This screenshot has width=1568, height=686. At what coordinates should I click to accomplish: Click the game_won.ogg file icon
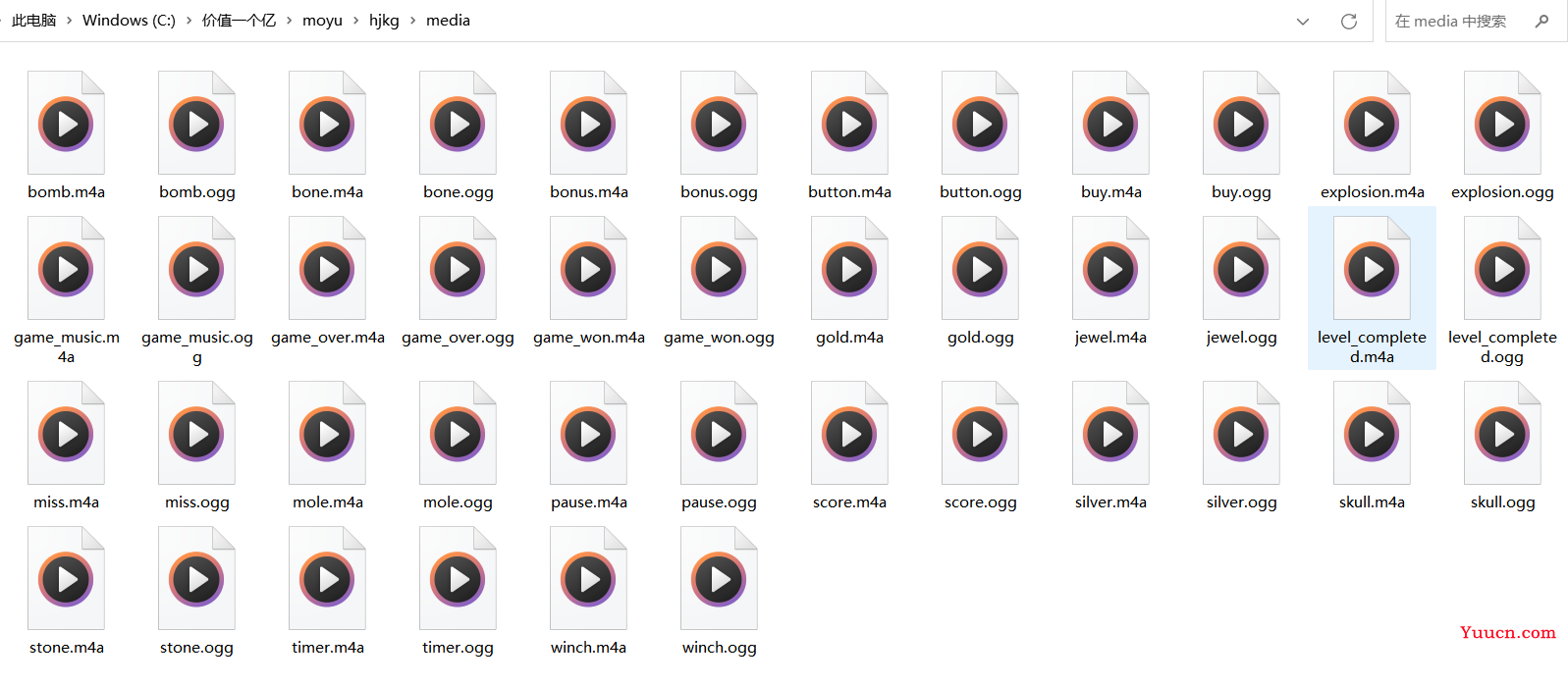tap(719, 268)
